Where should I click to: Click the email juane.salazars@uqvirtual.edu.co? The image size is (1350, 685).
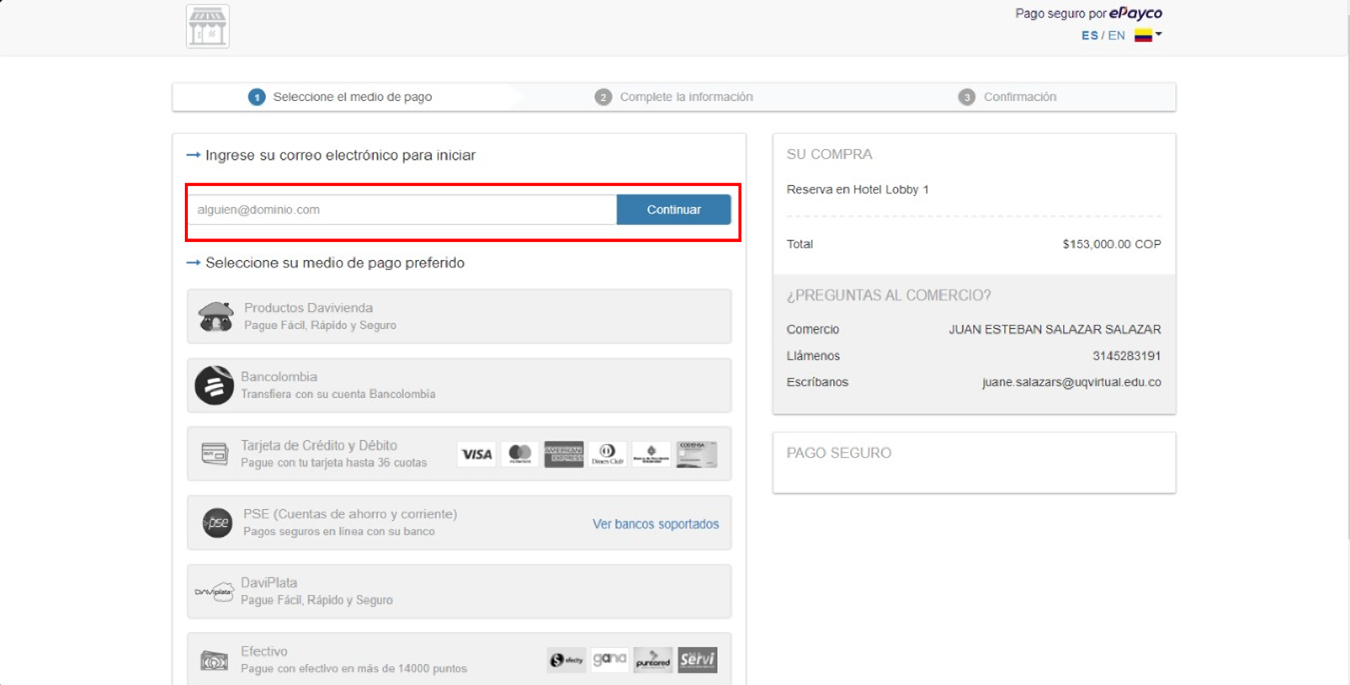coord(1071,382)
